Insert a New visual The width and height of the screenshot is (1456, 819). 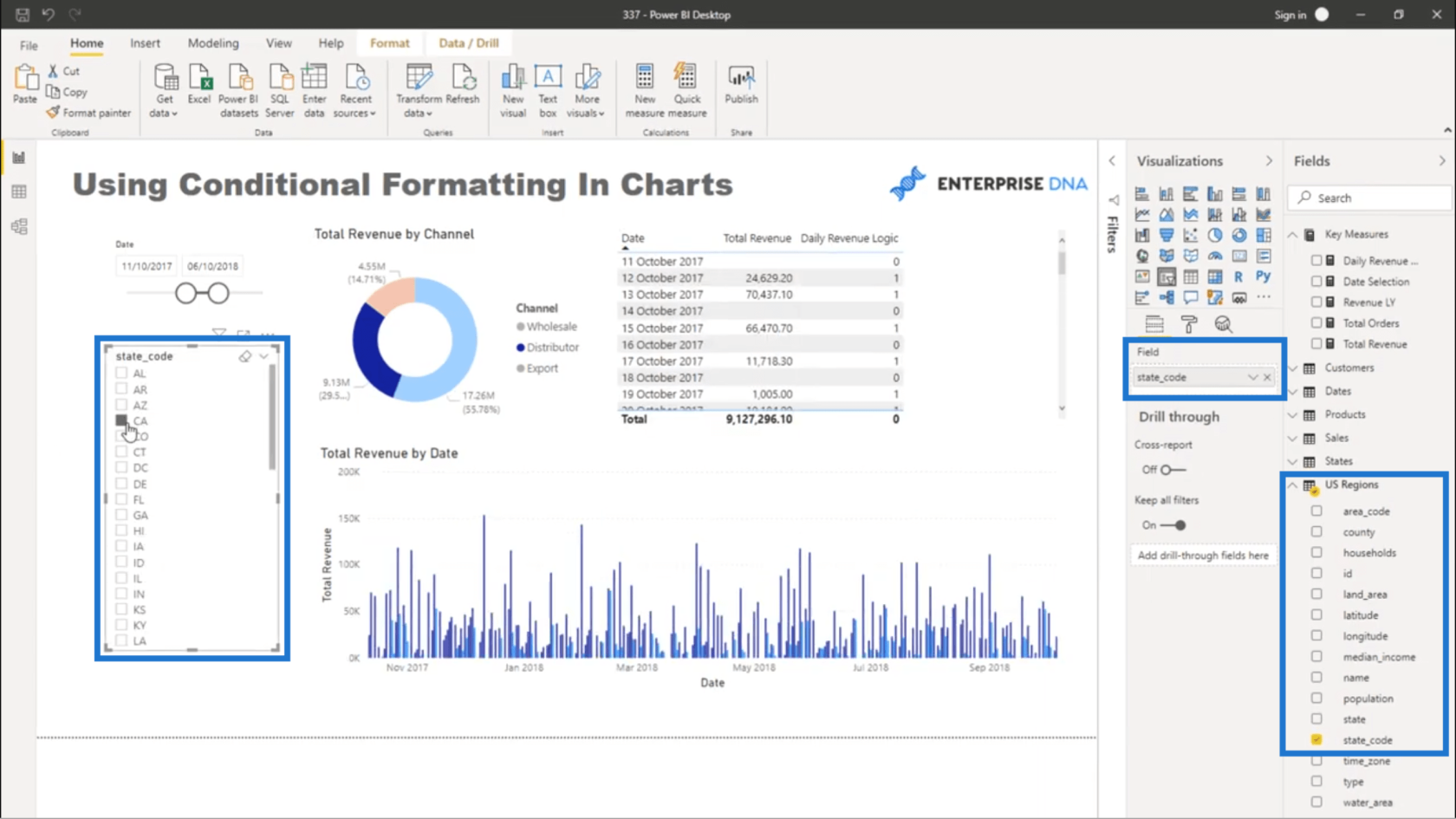coord(513,90)
